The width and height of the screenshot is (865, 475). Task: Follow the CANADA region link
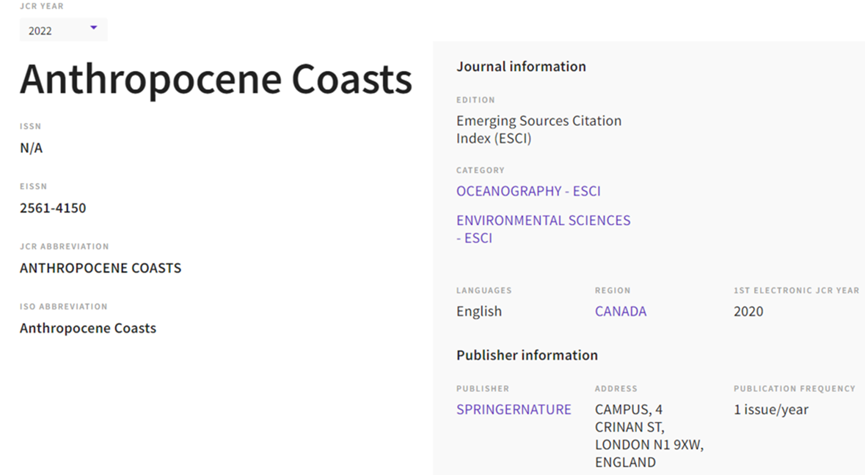(x=620, y=311)
